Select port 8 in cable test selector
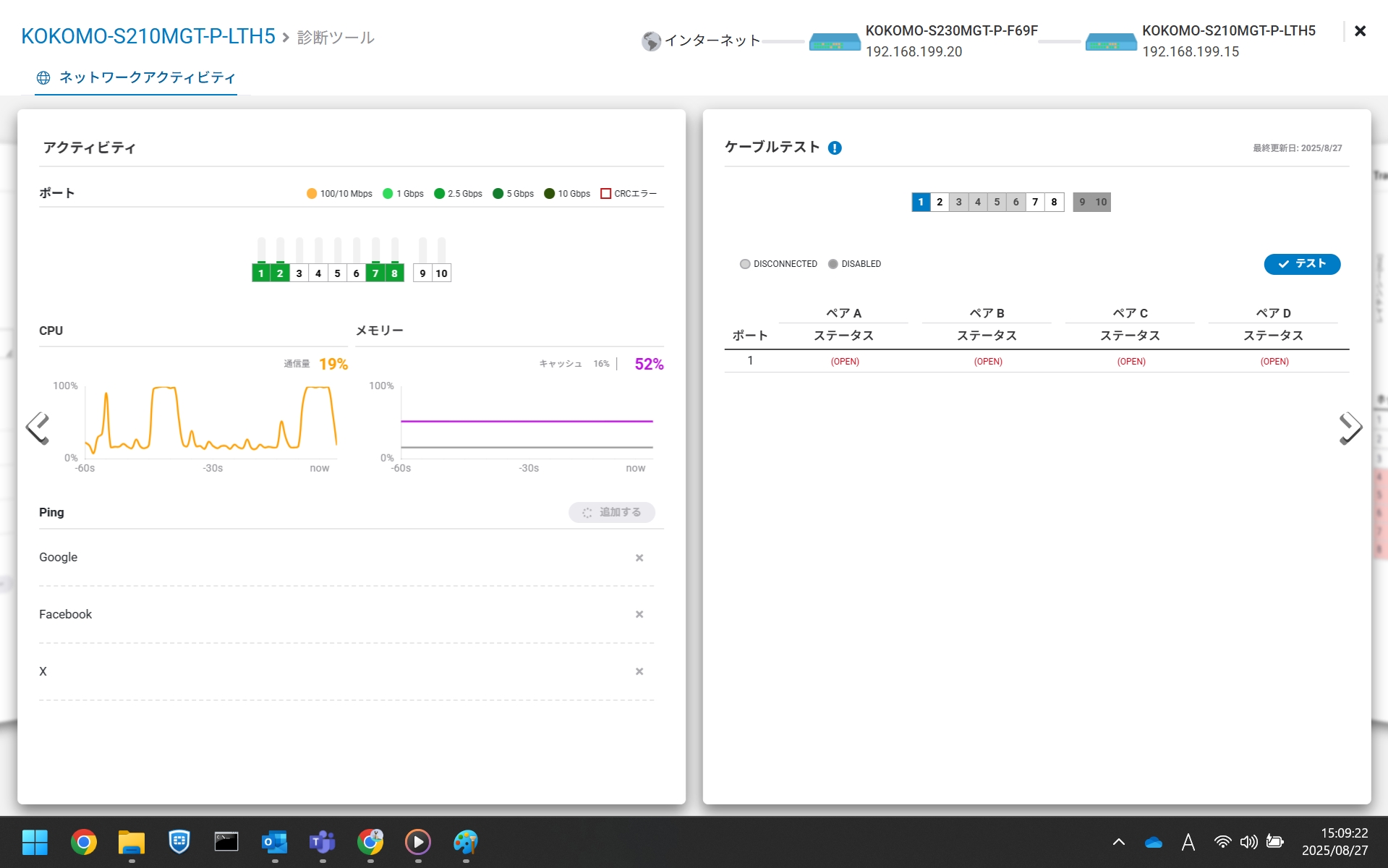The image size is (1388, 868). [1054, 203]
